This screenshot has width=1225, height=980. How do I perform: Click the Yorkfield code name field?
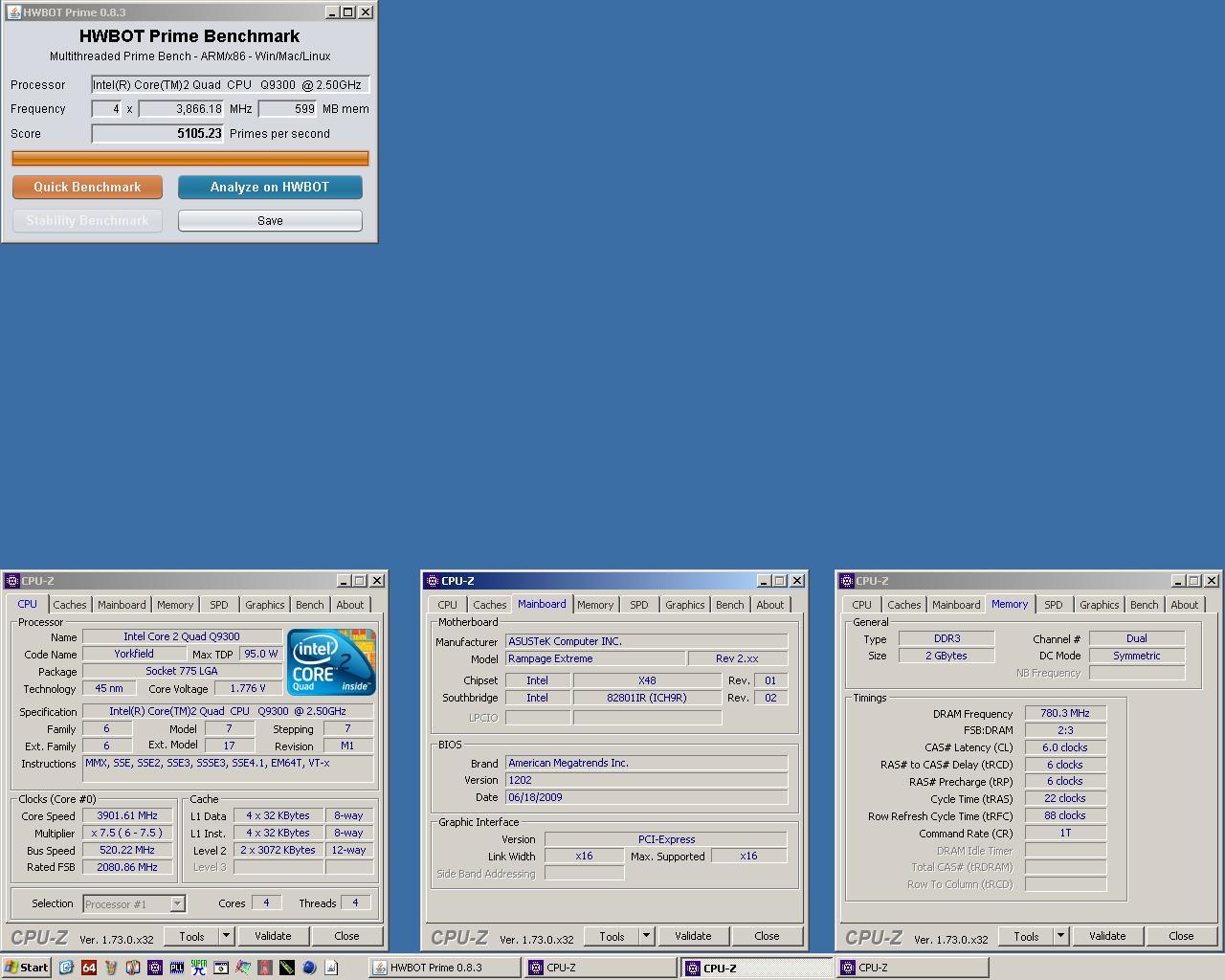tap(134, 654)
